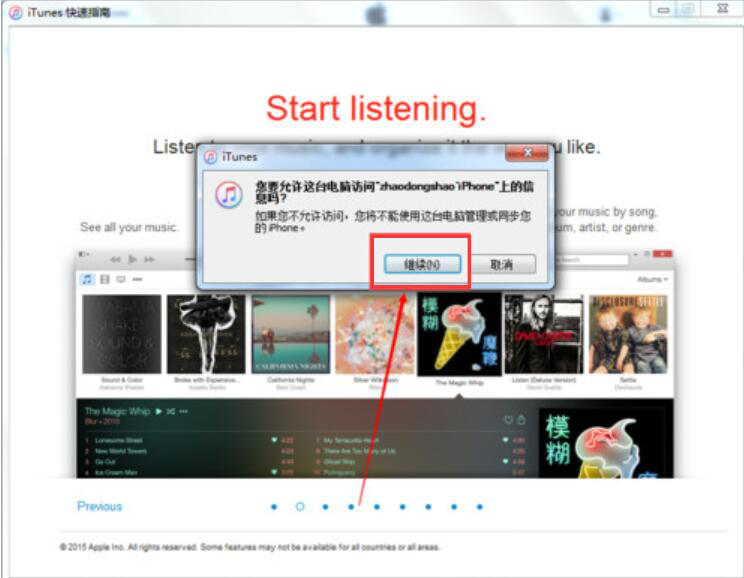Click the rewind control in preview
This screenshot has width=744, height=578.
[x=115, y=259]
